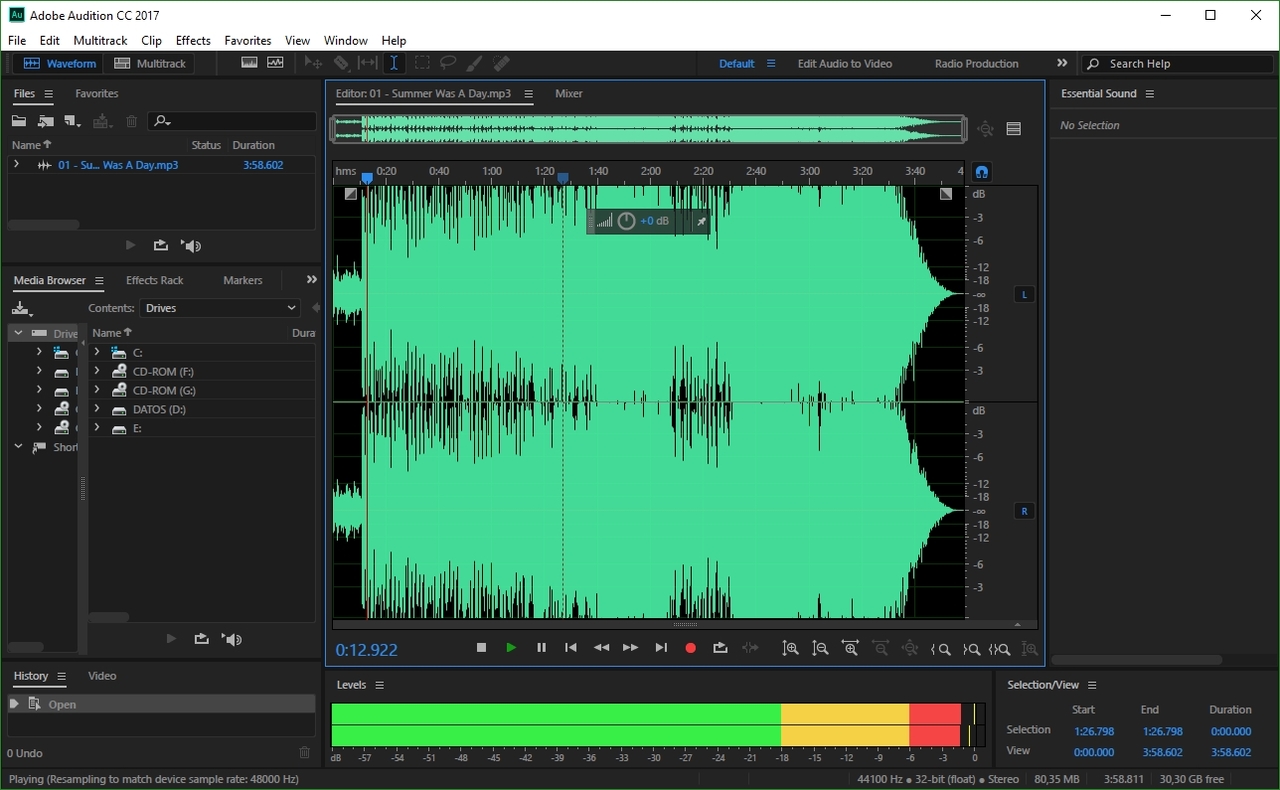The height and width of the screenshot is (790, 1280).
Task: Select the E: drive row
Action: [203, 428]
